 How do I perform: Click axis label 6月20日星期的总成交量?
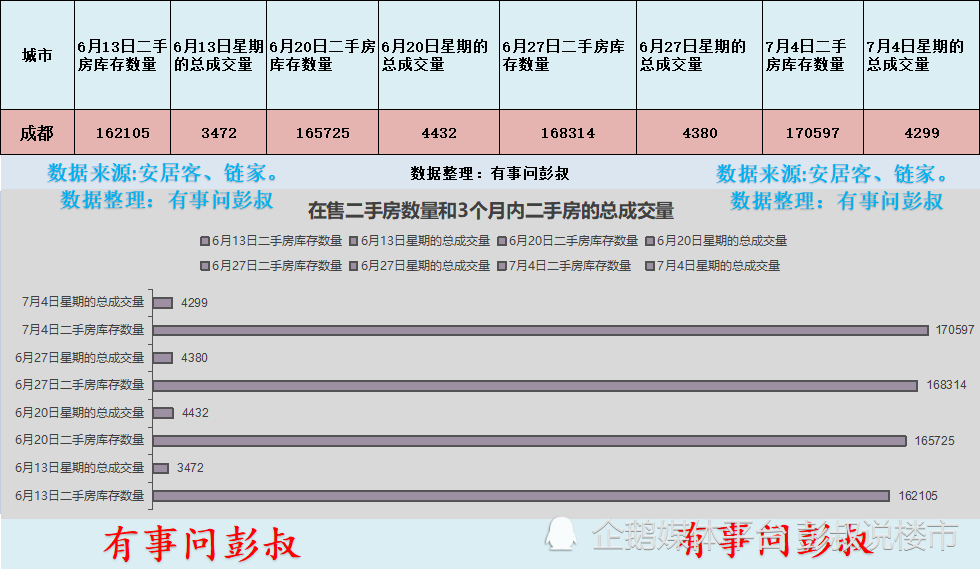click(79, 413)
